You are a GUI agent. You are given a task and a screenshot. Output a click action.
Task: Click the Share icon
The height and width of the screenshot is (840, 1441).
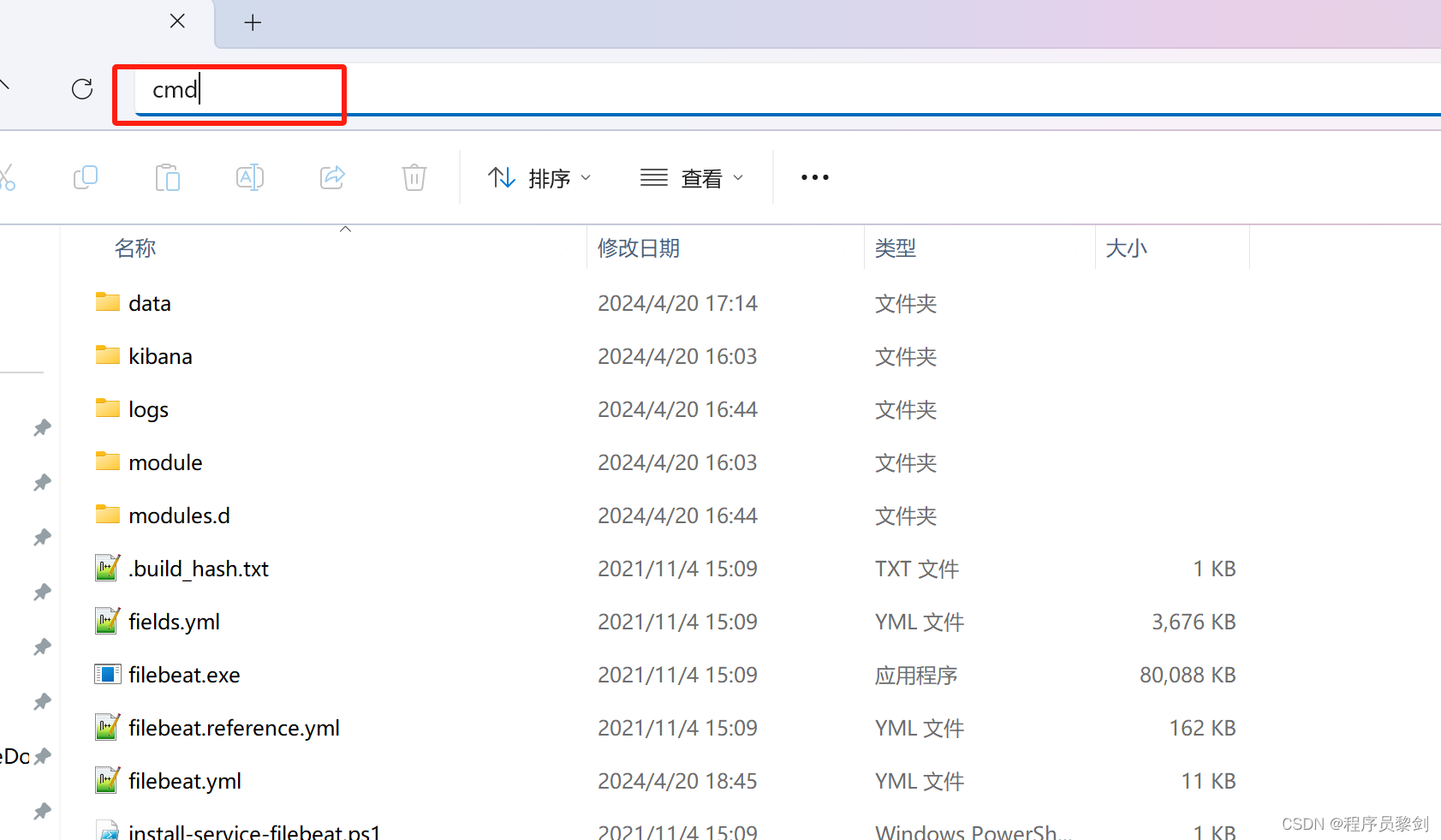click(x=332, y=177)
